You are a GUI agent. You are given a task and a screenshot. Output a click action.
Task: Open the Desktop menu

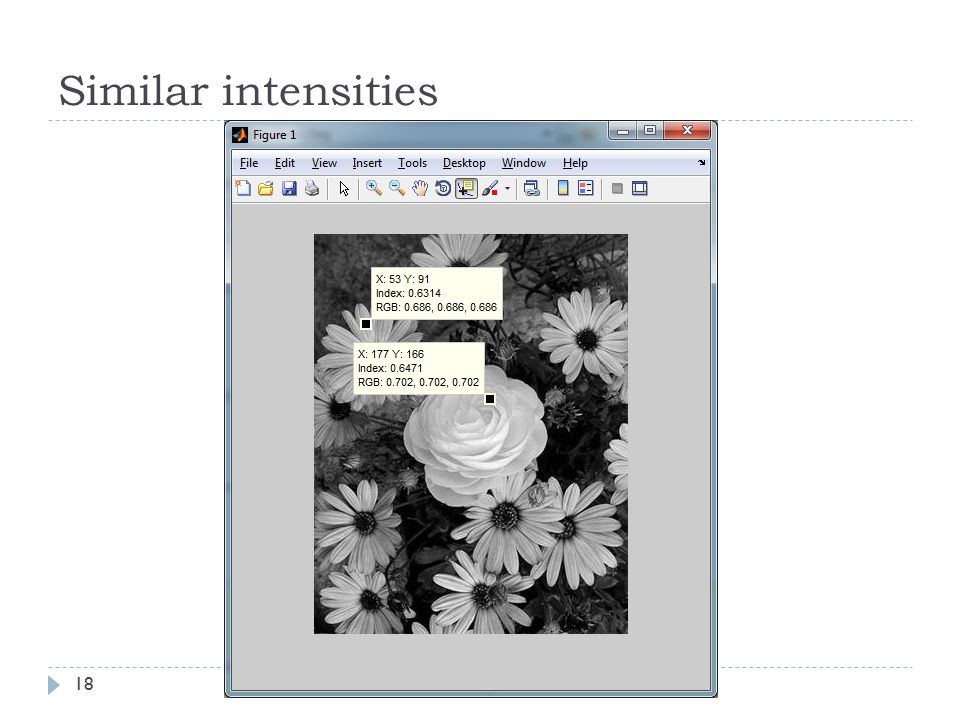(x=464, y=163)
